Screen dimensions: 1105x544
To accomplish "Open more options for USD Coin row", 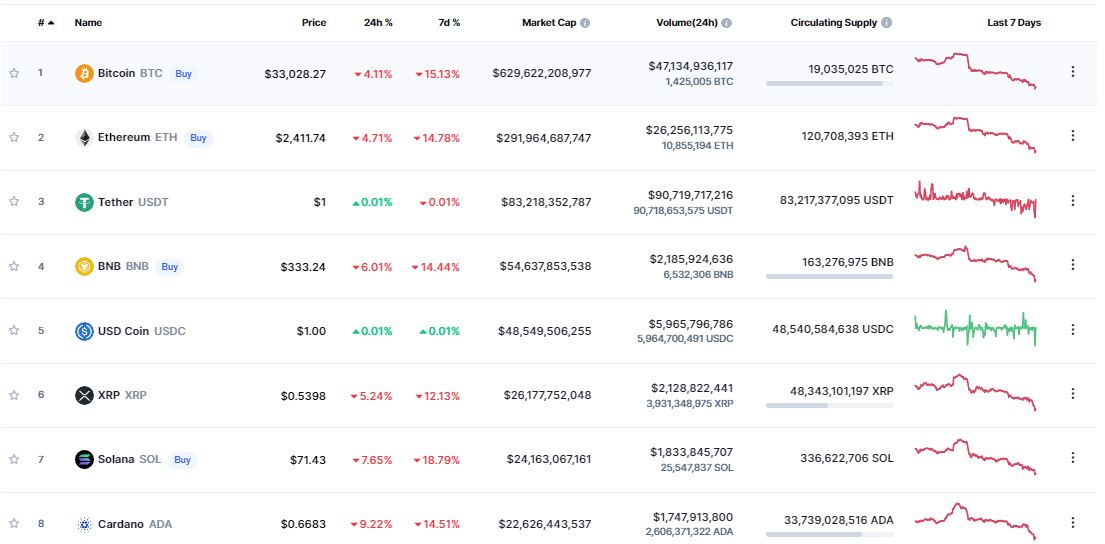I will click(1073, 329).
